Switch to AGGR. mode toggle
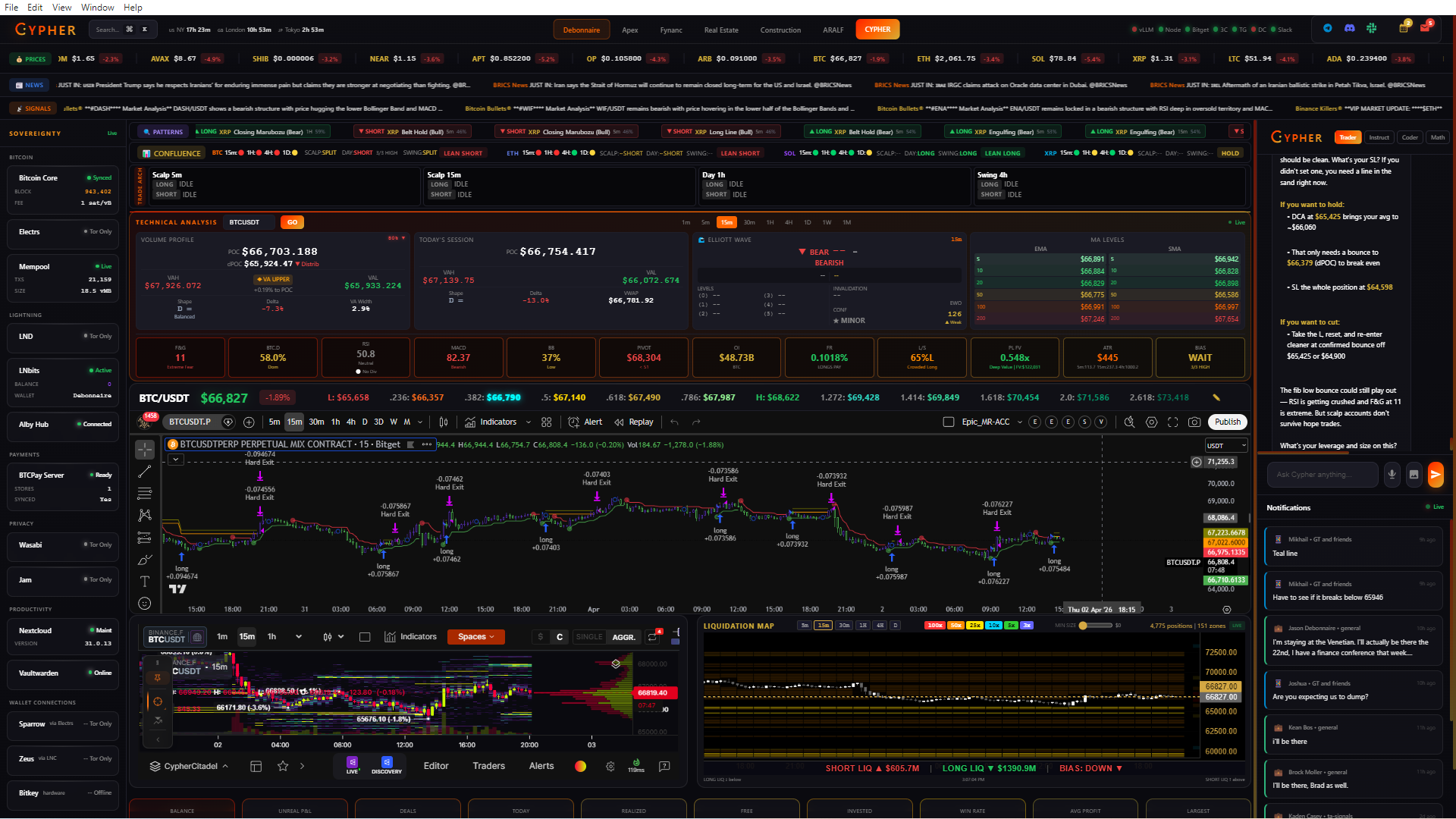 pyautogui.click(x=623, y=637)
